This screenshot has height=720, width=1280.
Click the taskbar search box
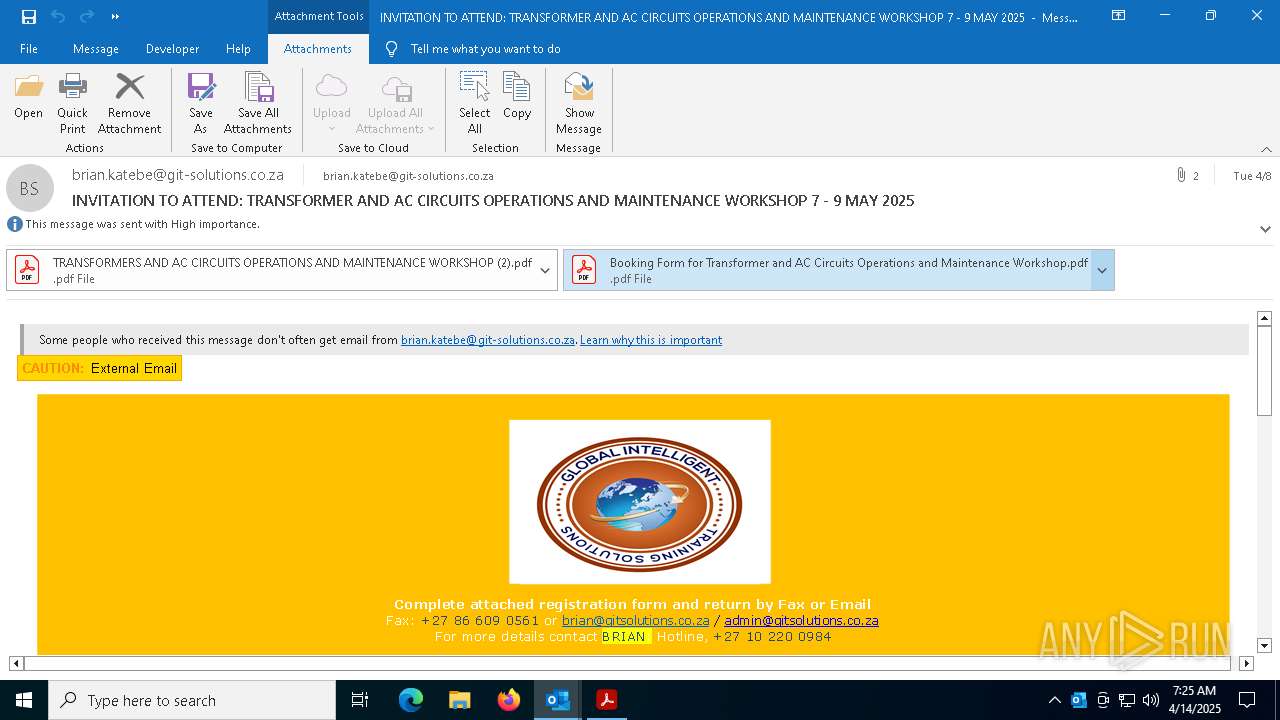192,700
